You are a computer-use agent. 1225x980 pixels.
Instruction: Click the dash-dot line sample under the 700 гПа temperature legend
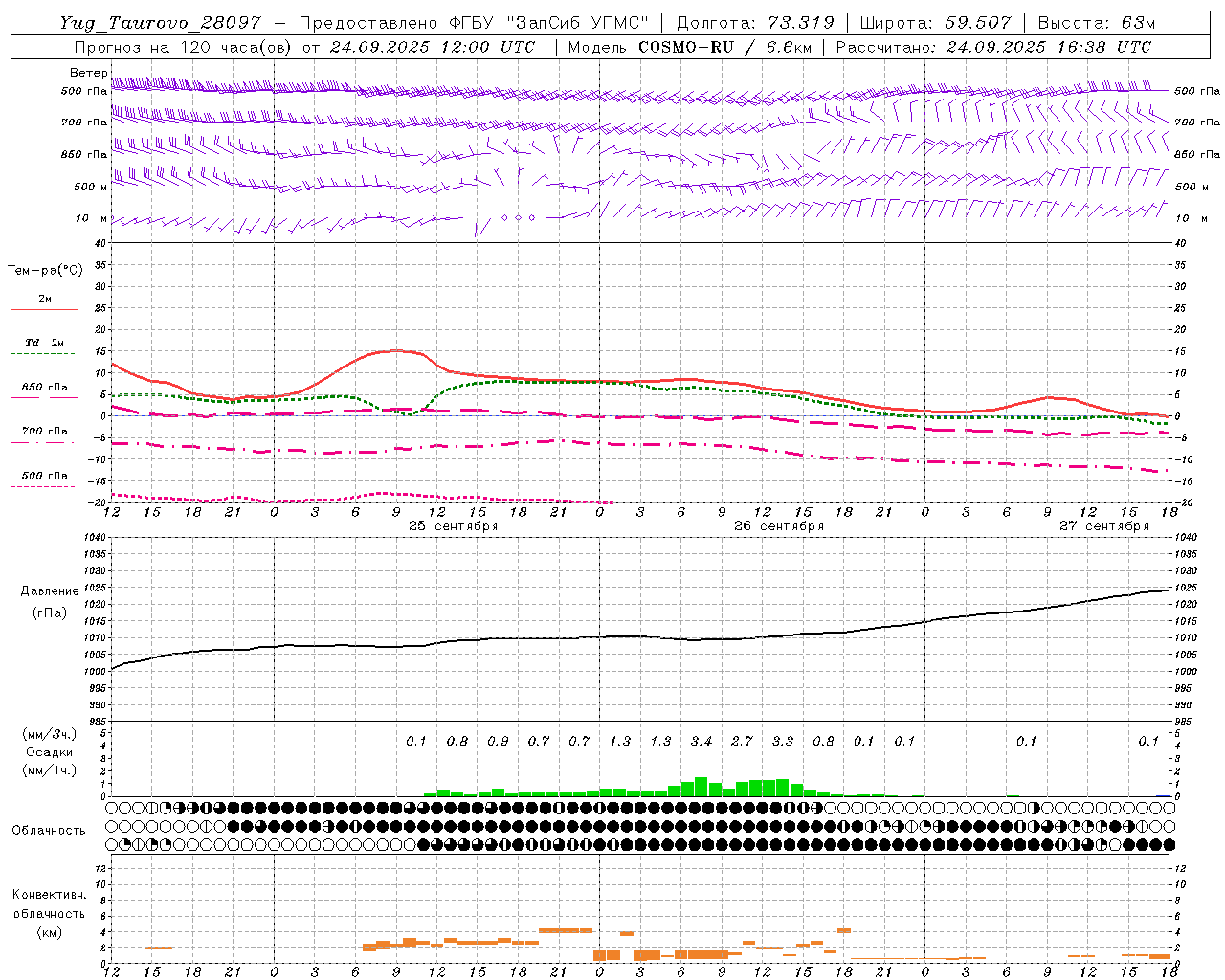(x=43, y=442)
